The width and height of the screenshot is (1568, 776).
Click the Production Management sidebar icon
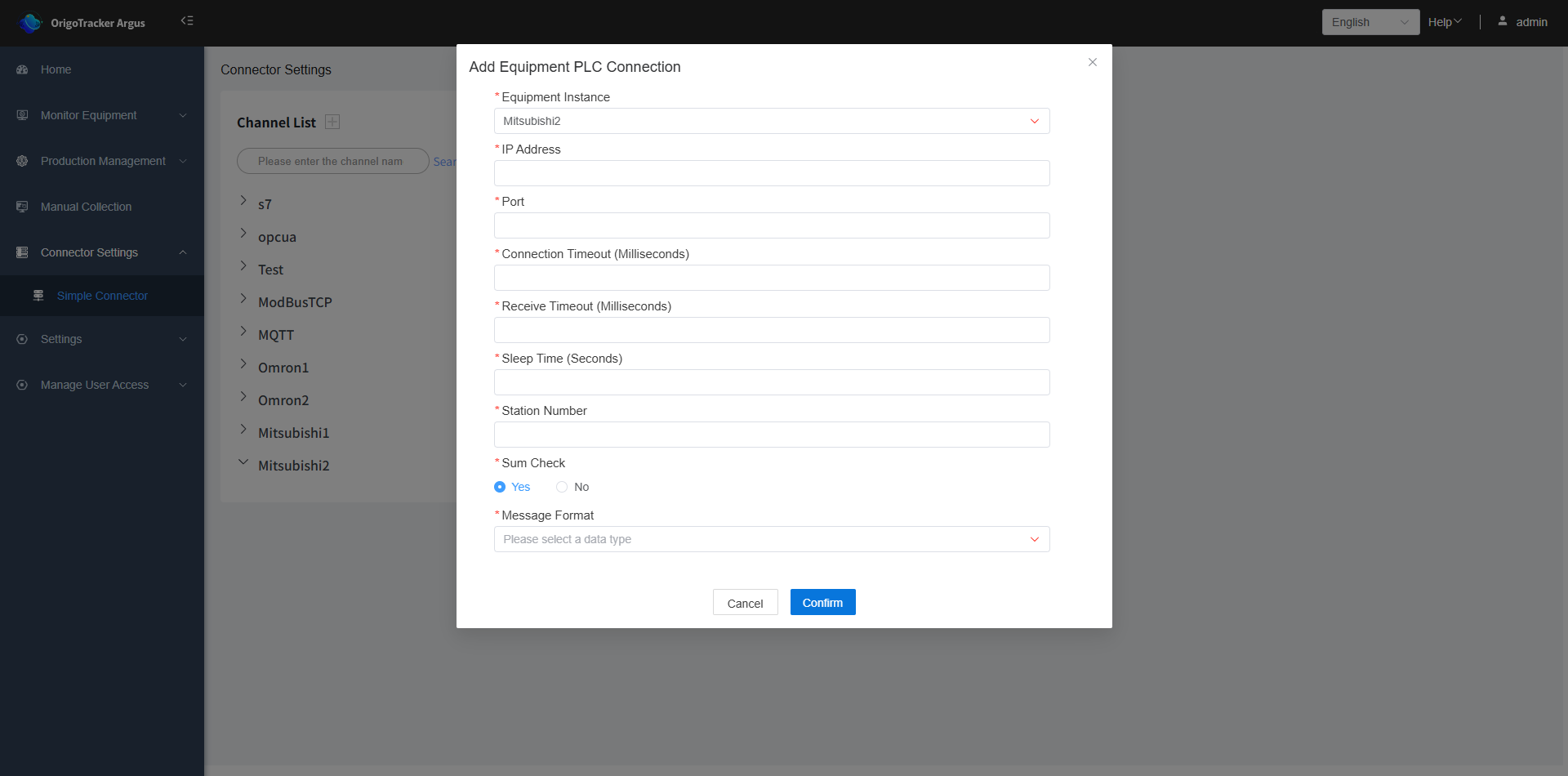coord(22,162)
